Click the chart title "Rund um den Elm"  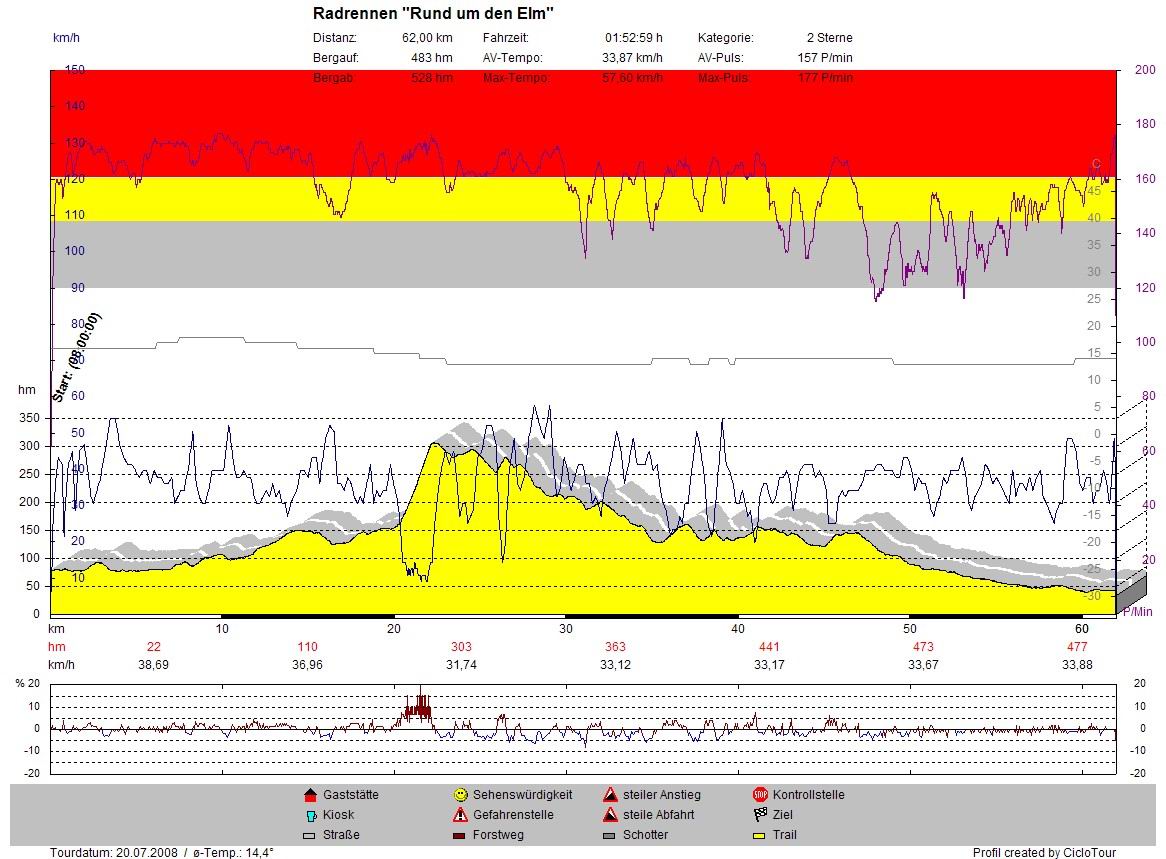click(433, 13)
